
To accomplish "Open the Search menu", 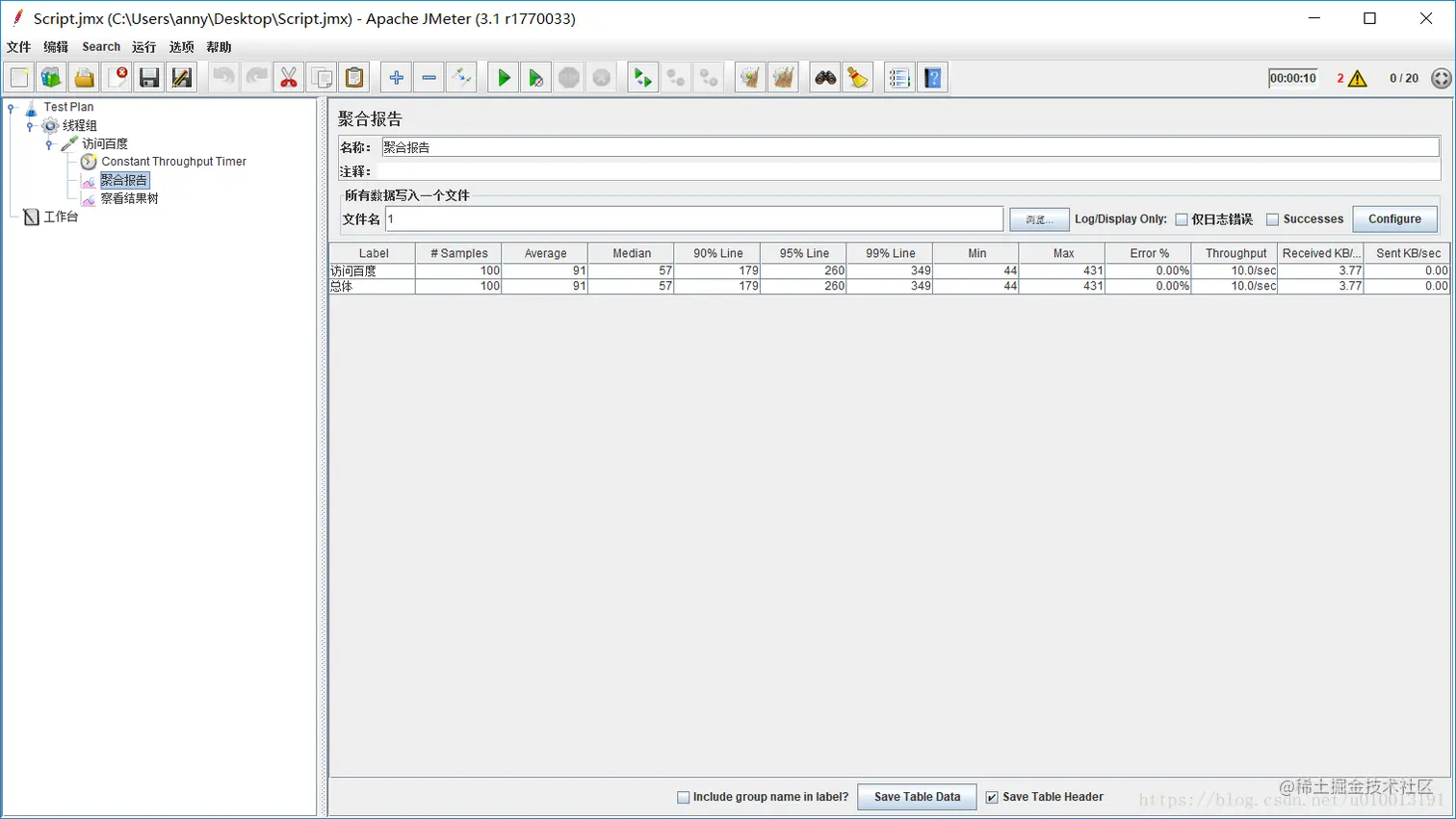I will pos(101,47).
